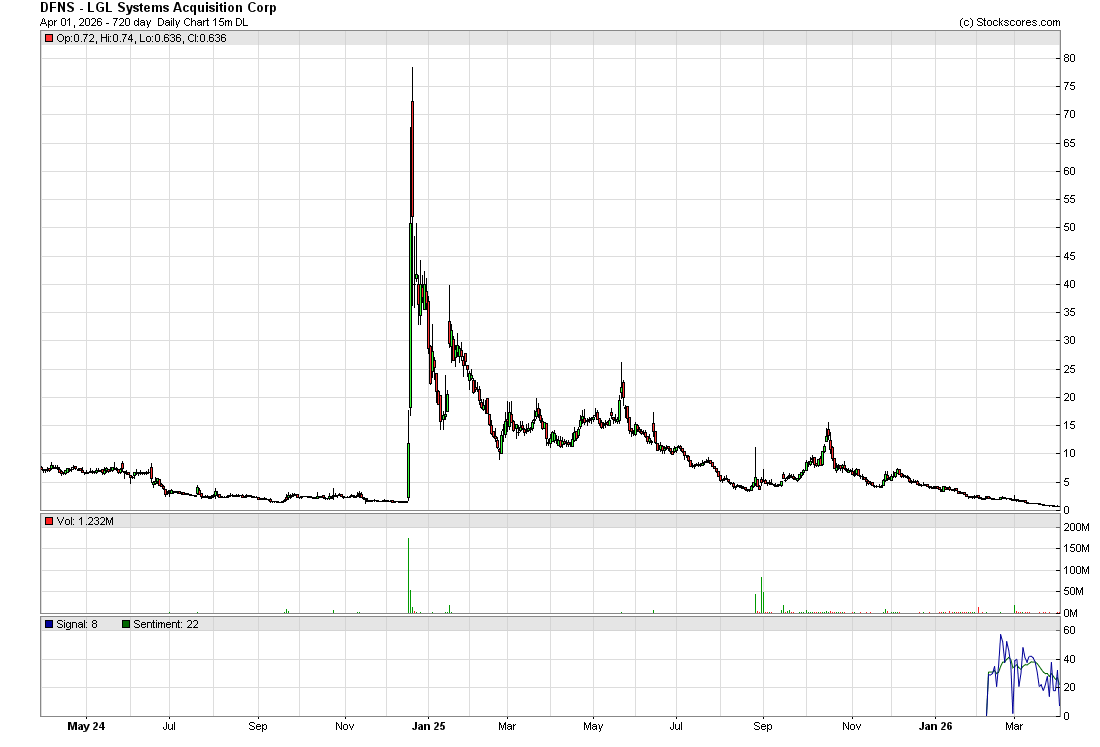Click the 80 price axis label
The image size is (1100, 747).
coord(1069,58)
